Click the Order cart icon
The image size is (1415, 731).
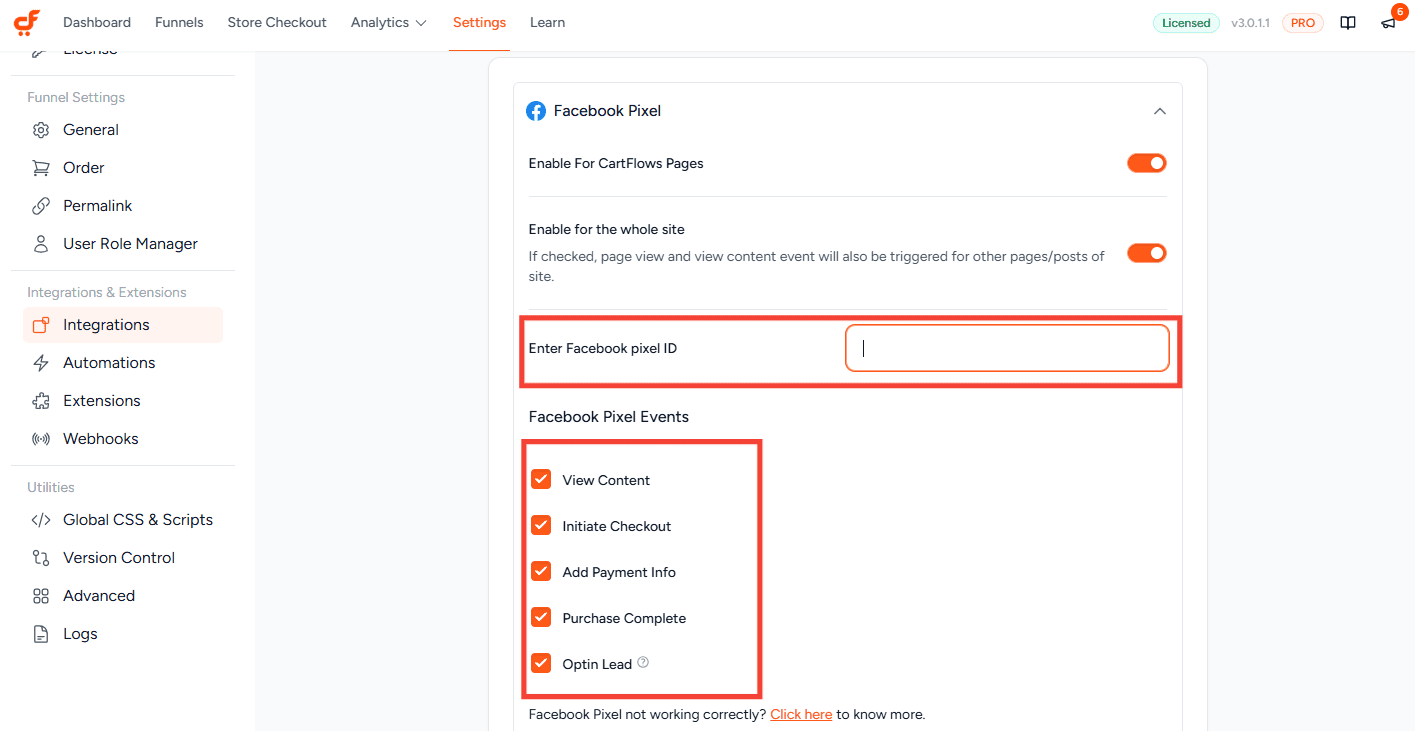(41, 168)
